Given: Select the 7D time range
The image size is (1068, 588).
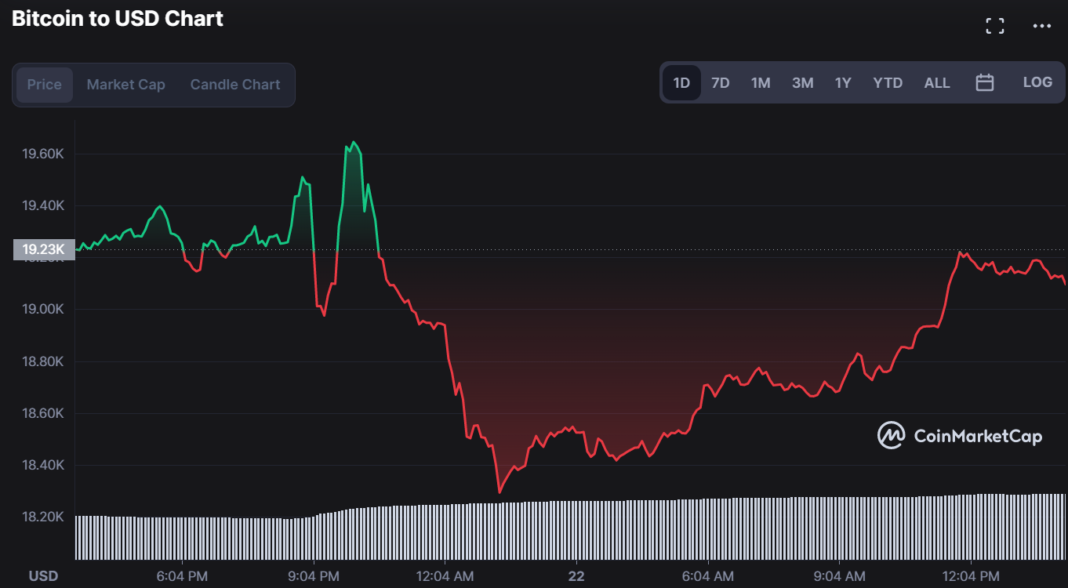Looking at the screenshot, I should [x=720, y=82].
